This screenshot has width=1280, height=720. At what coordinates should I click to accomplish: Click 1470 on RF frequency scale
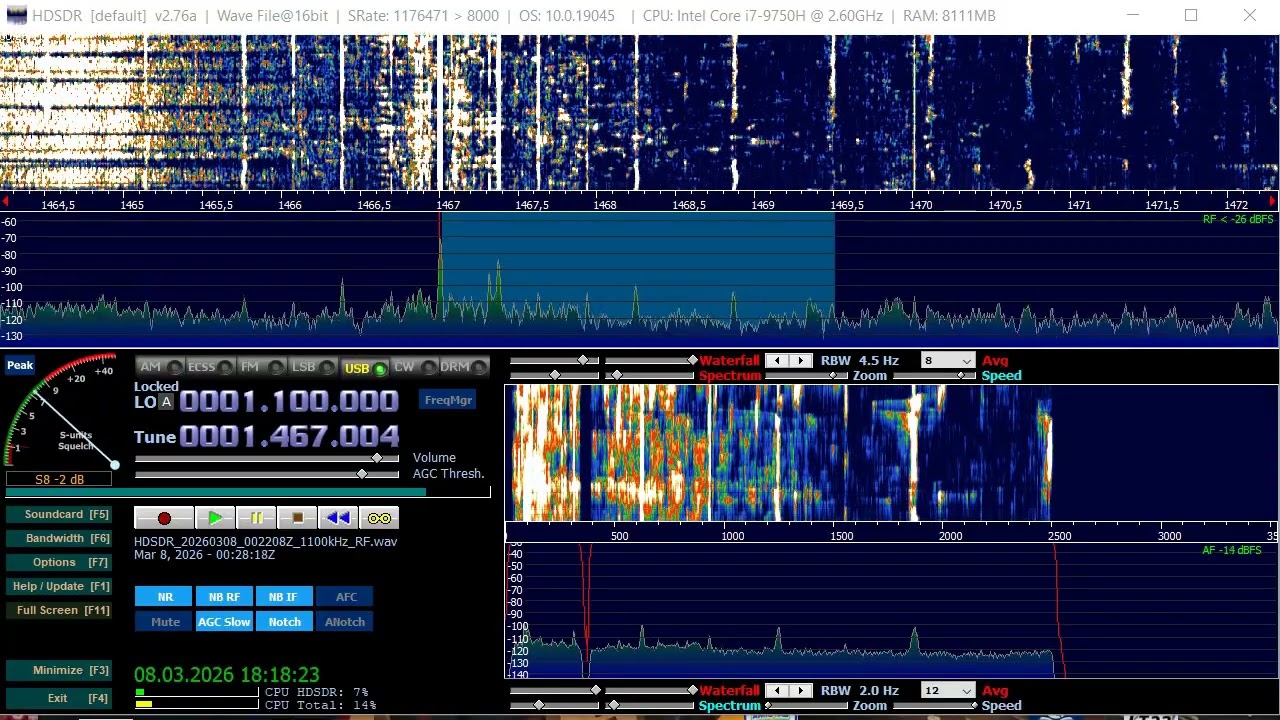point(921,205)
